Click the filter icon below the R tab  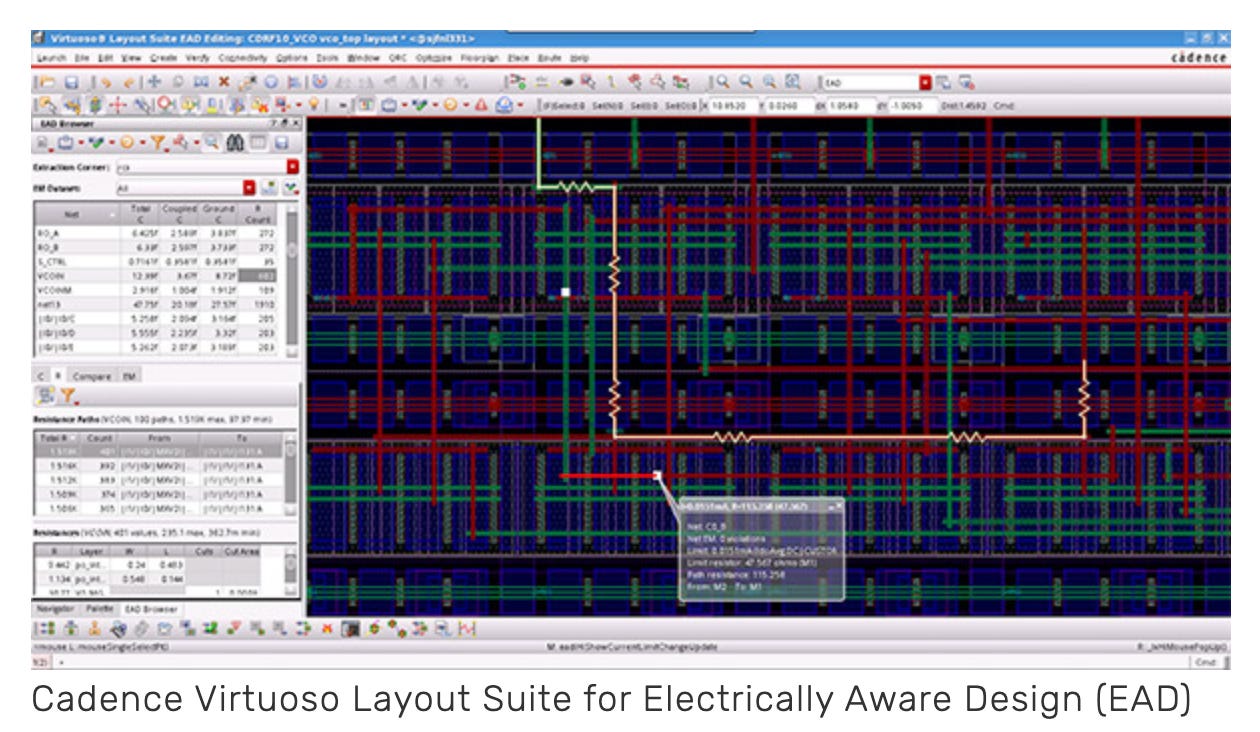[67, 397]
